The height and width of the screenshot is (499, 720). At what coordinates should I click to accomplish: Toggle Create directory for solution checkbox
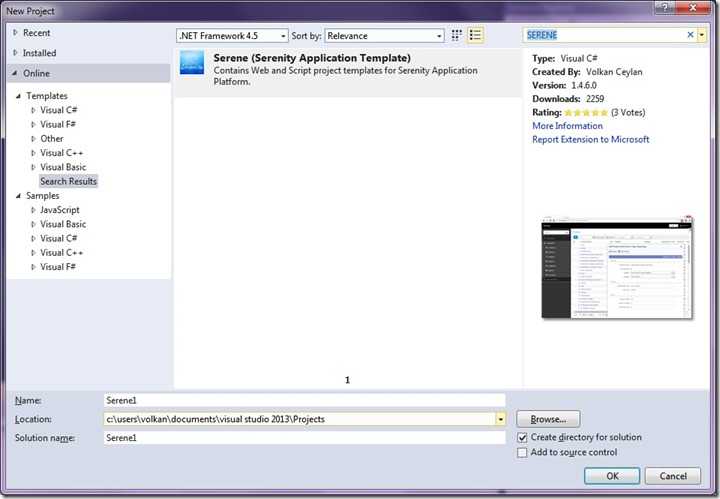522,437
